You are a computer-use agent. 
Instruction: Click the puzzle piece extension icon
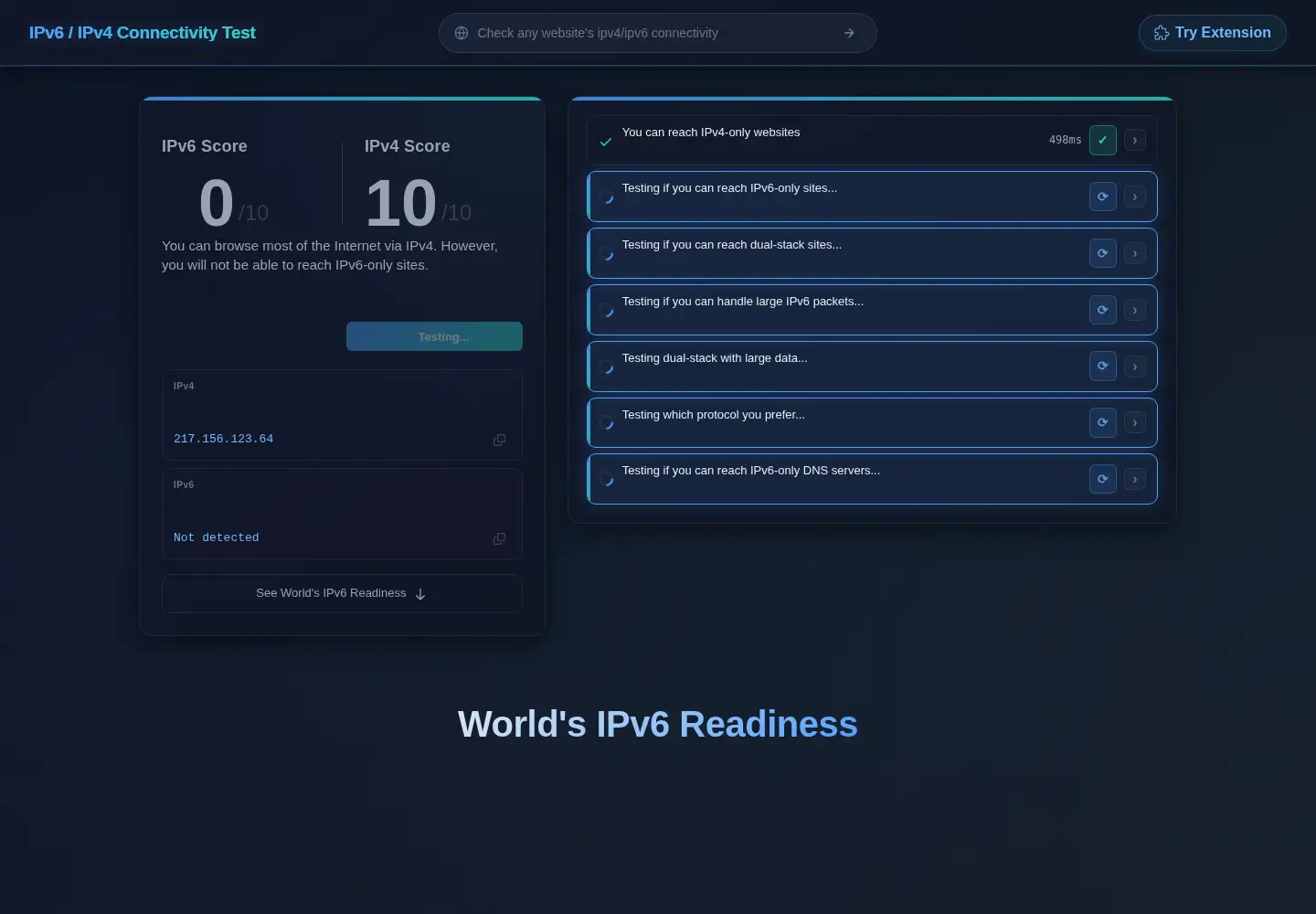point(1162,33)
